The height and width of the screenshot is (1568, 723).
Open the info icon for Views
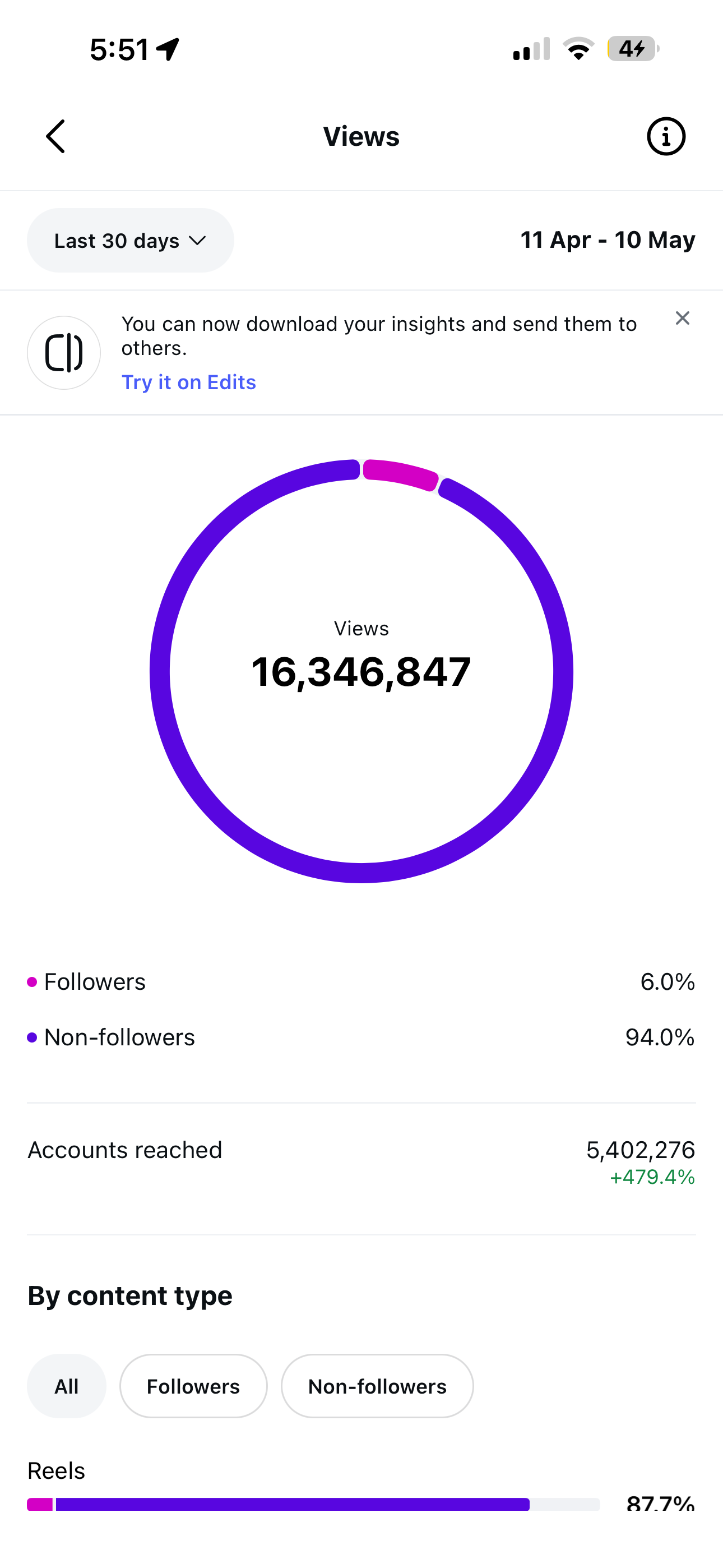pos(666,136)
